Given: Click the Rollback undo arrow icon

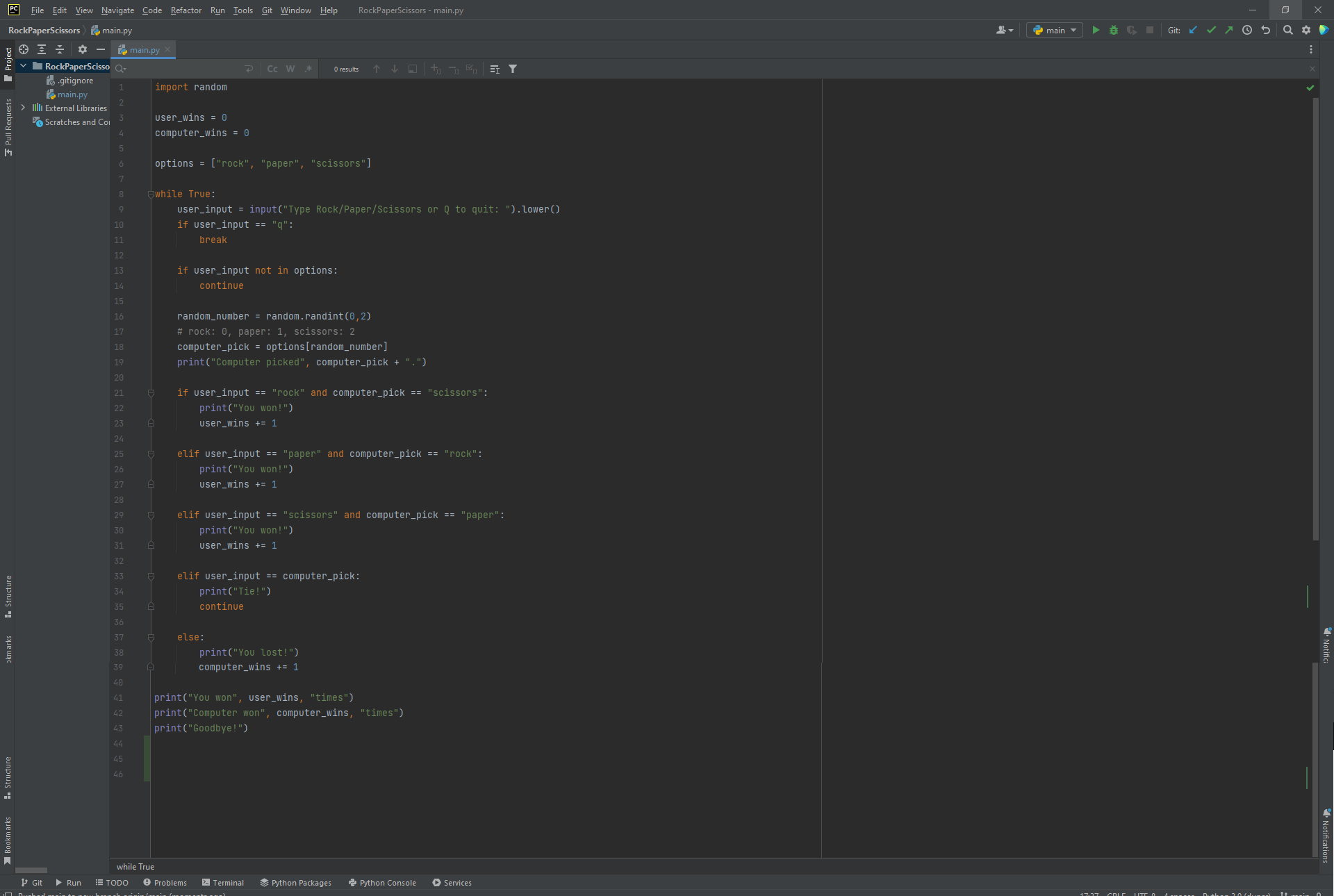Looking at the screenshot, I should (1266, 30).
